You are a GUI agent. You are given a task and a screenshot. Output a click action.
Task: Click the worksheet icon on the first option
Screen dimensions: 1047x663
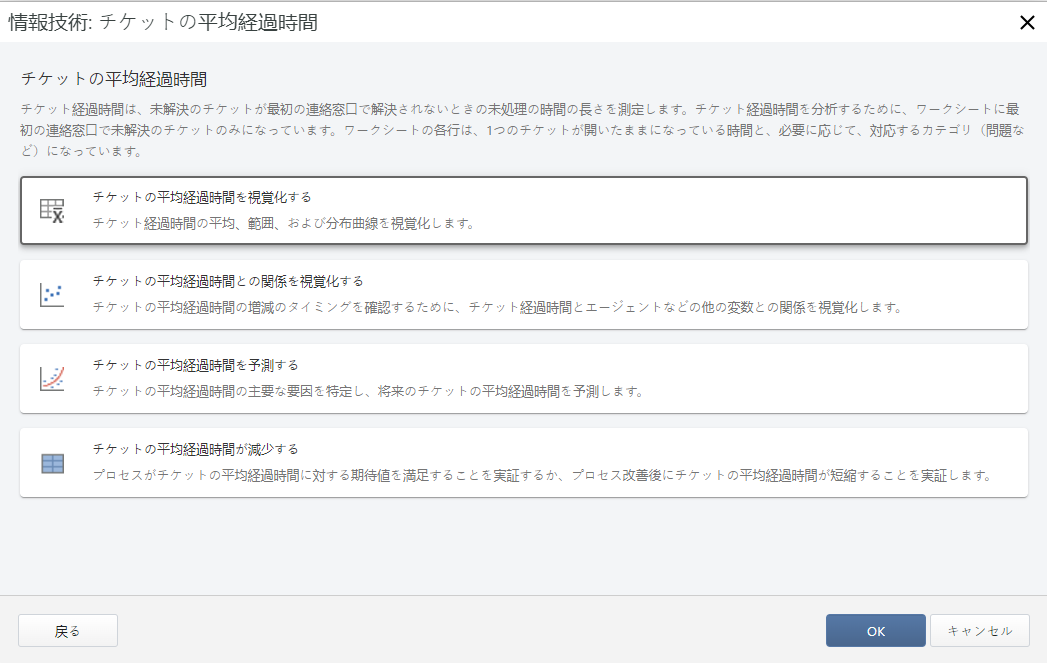point(52,210)
